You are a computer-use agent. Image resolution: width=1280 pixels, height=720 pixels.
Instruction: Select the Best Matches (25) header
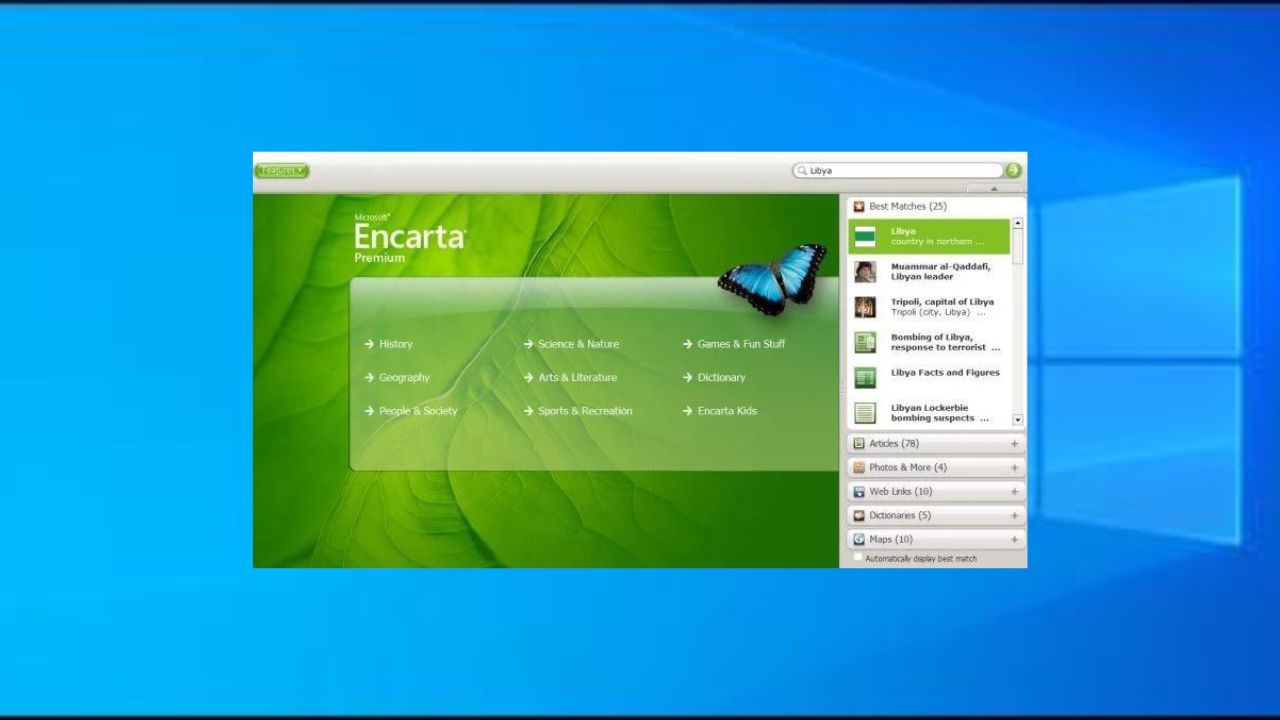pos(936,206)
